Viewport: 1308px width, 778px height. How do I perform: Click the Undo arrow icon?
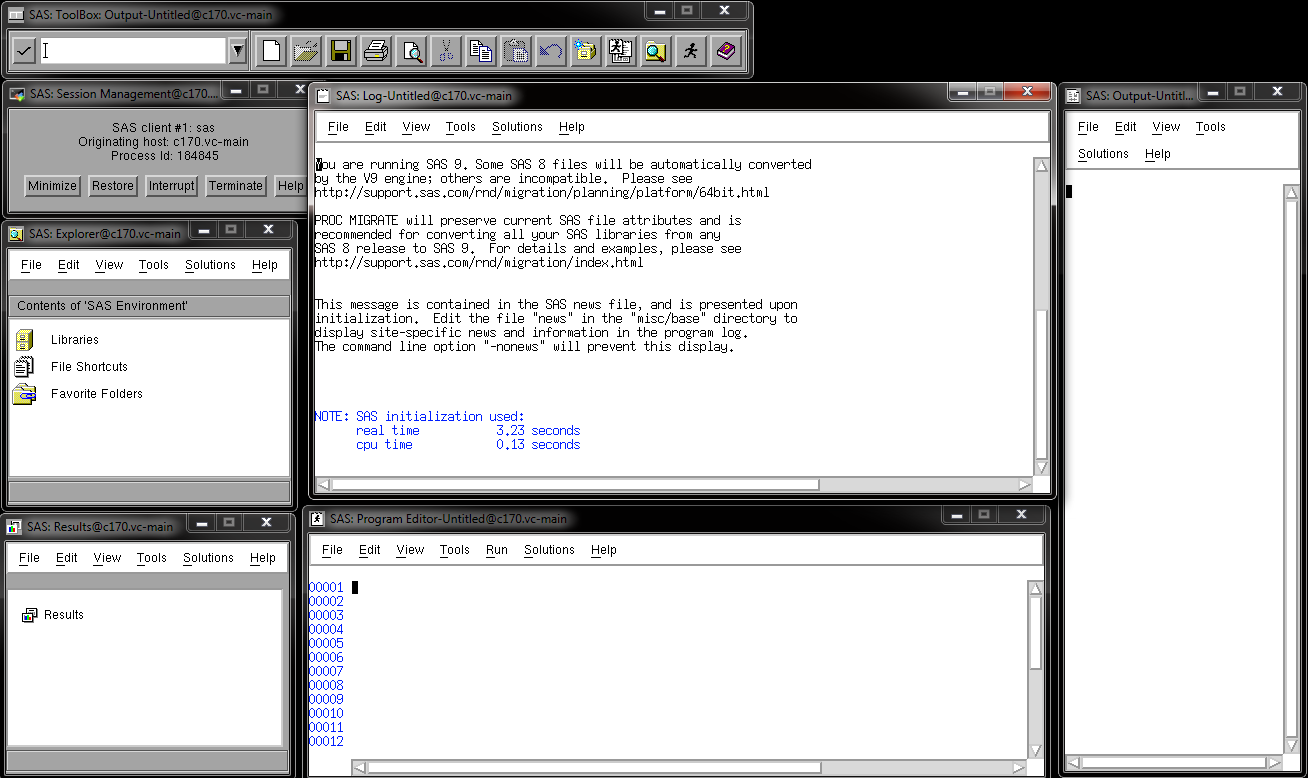pos(550,51)
